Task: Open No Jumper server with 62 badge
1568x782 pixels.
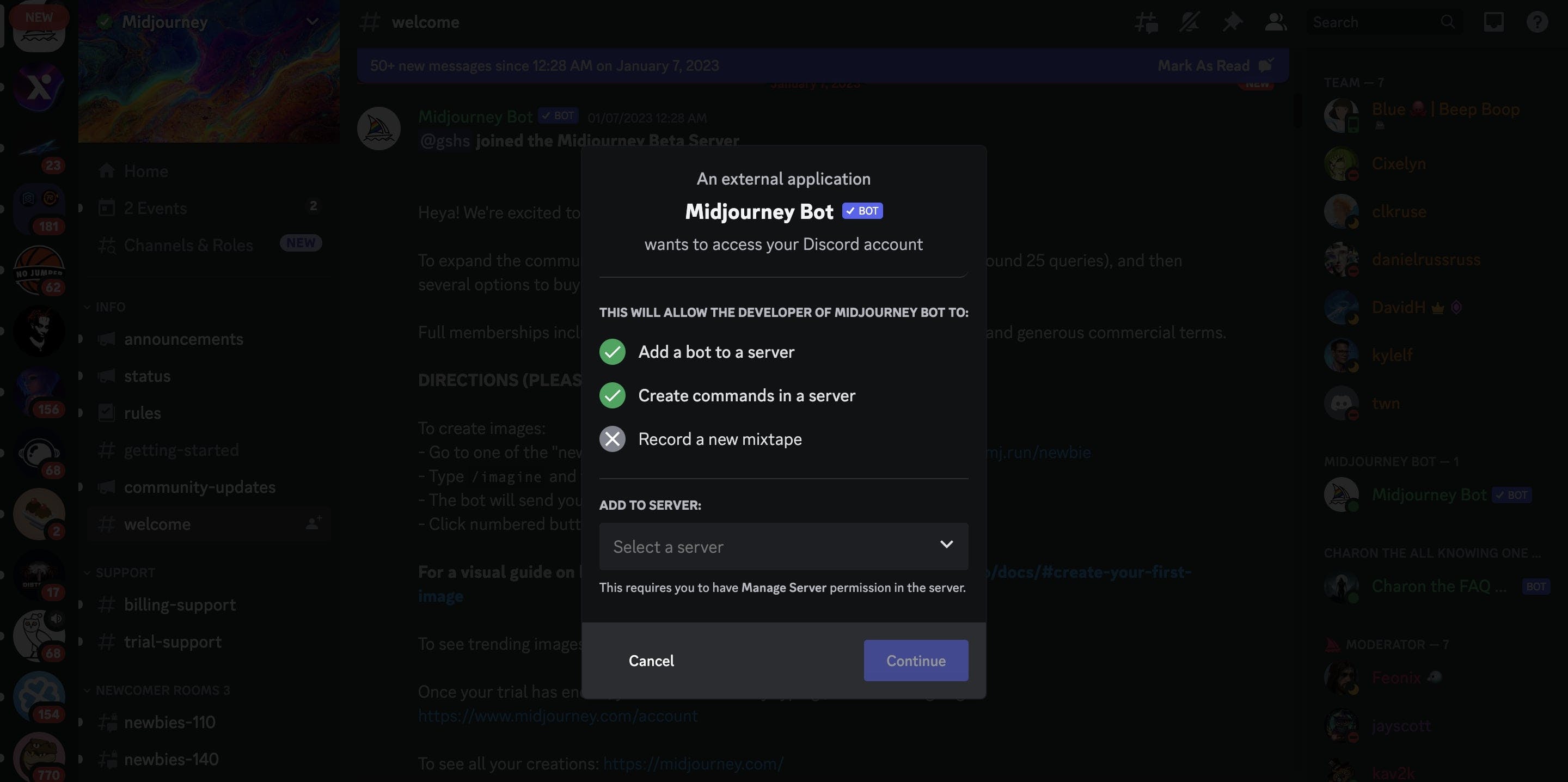Action: 39,270
